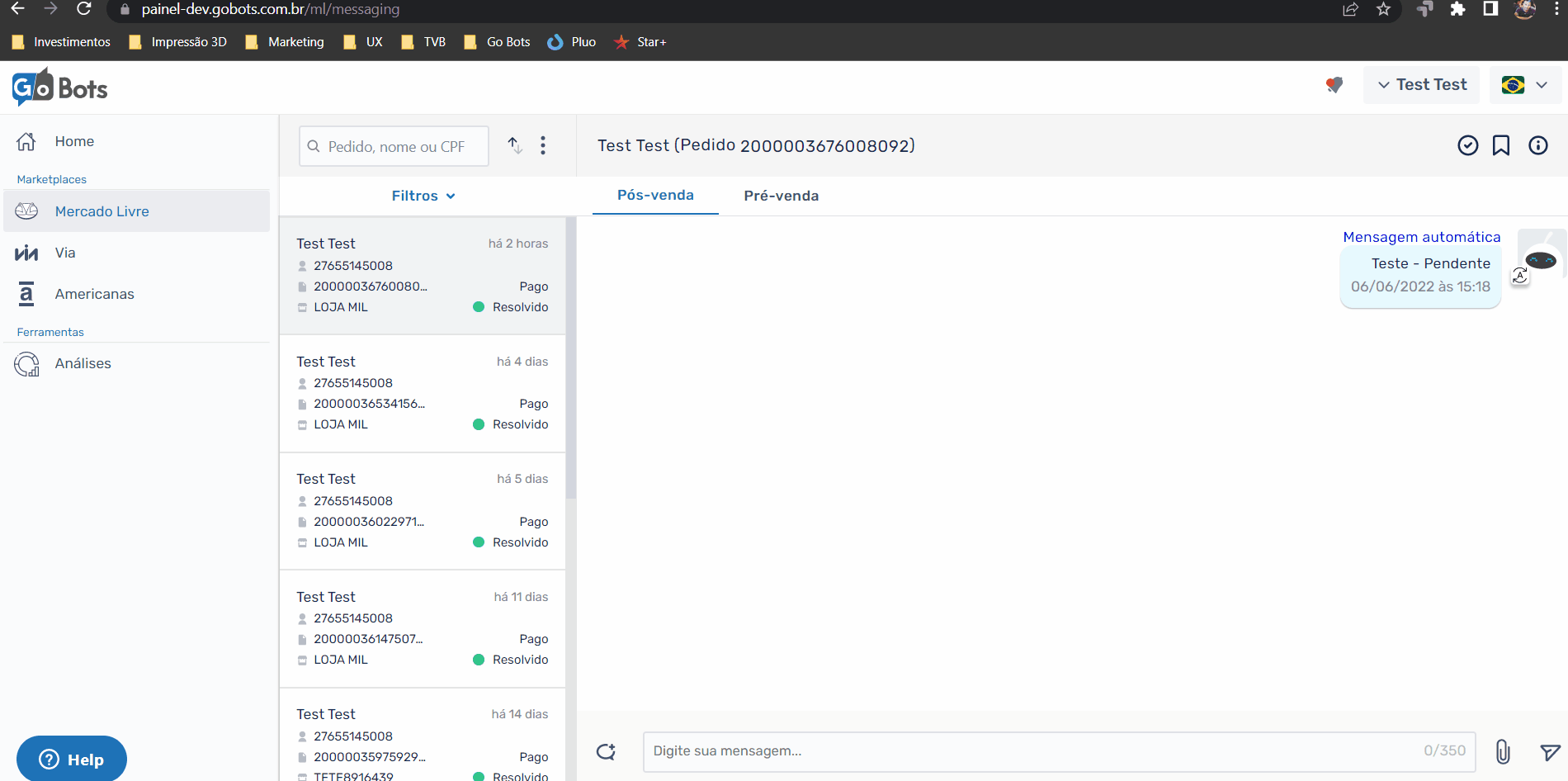Screen dimensions: 1568x781
Task: Open the Pluo bookmark
Action: pos(571,42)
